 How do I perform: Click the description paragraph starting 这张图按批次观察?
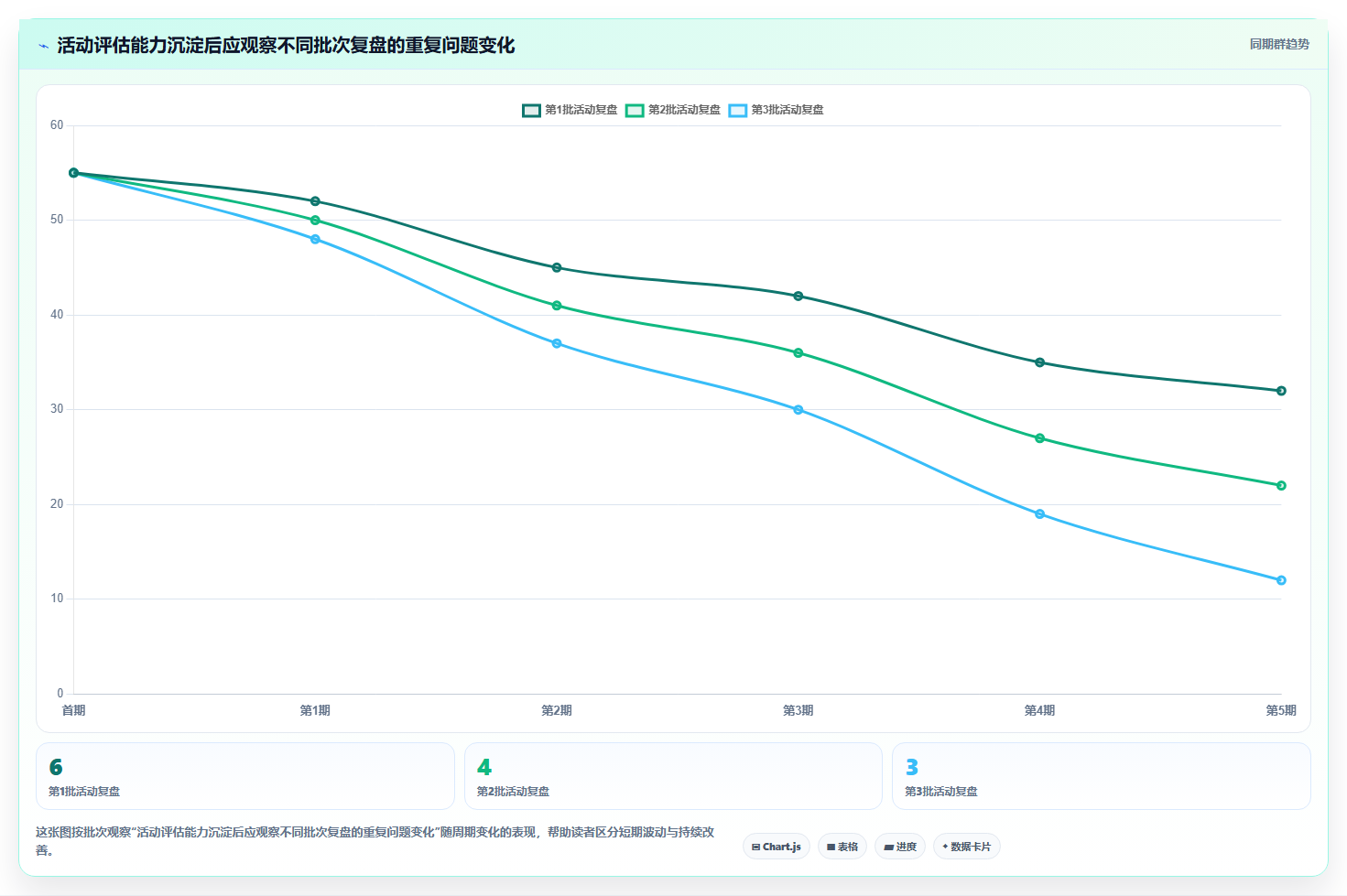[x=375, y=841]
